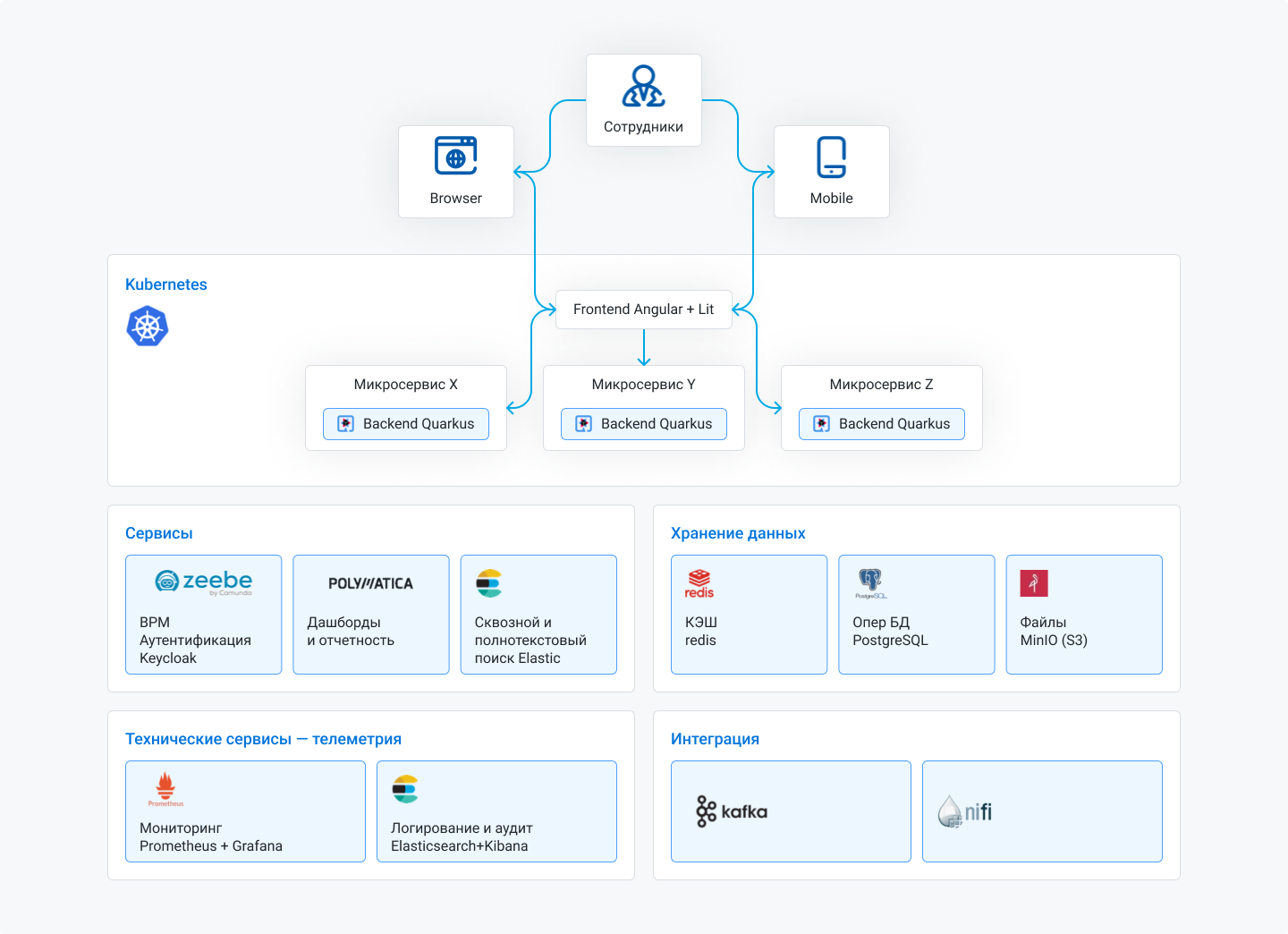This screenshot has width=1288, height=934.
Task: Open the Логирование и аудит card
Action: point(496,811)
